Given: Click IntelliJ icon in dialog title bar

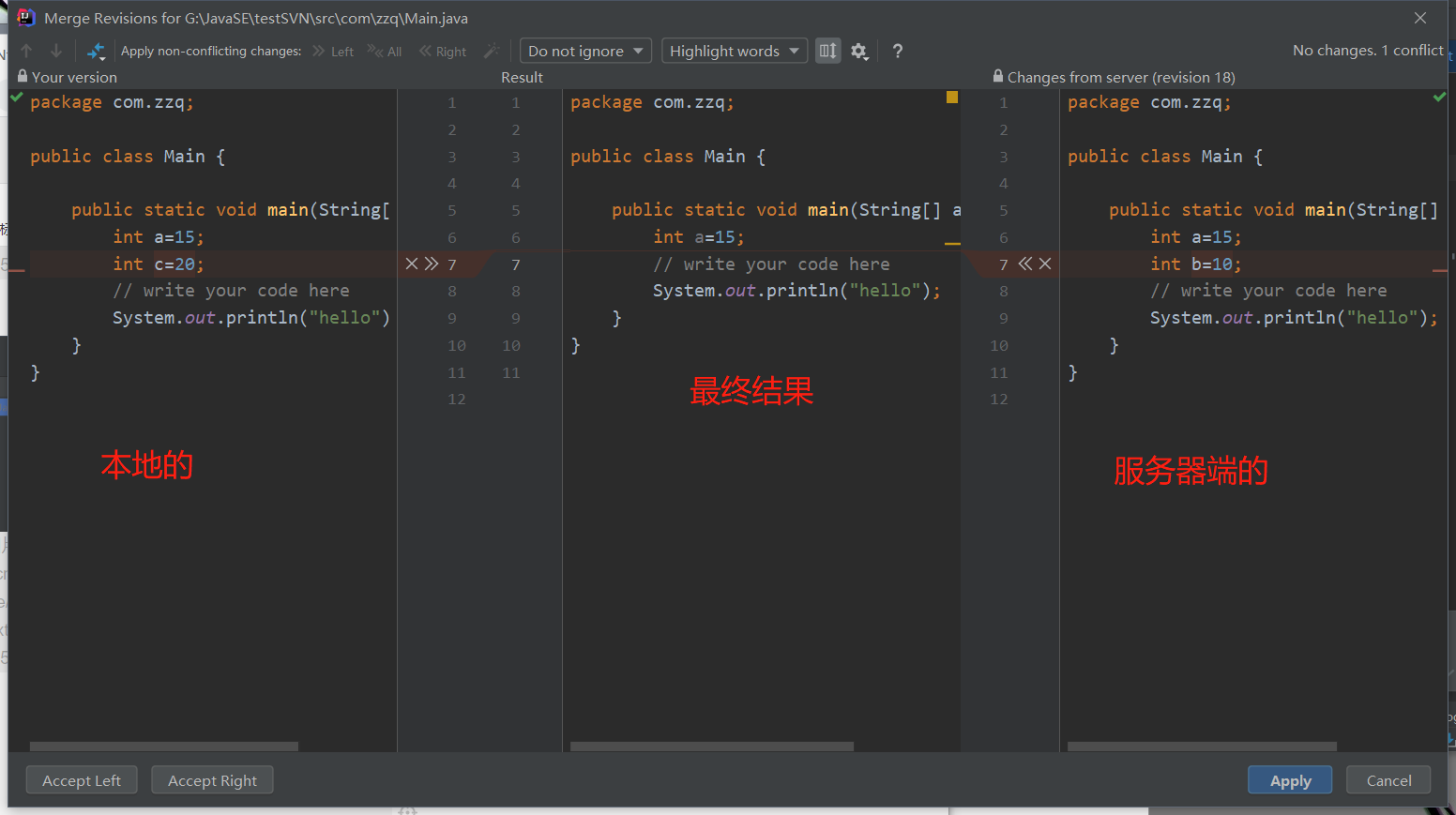Looking at the screenshot, I should click(x=26, y=18).
